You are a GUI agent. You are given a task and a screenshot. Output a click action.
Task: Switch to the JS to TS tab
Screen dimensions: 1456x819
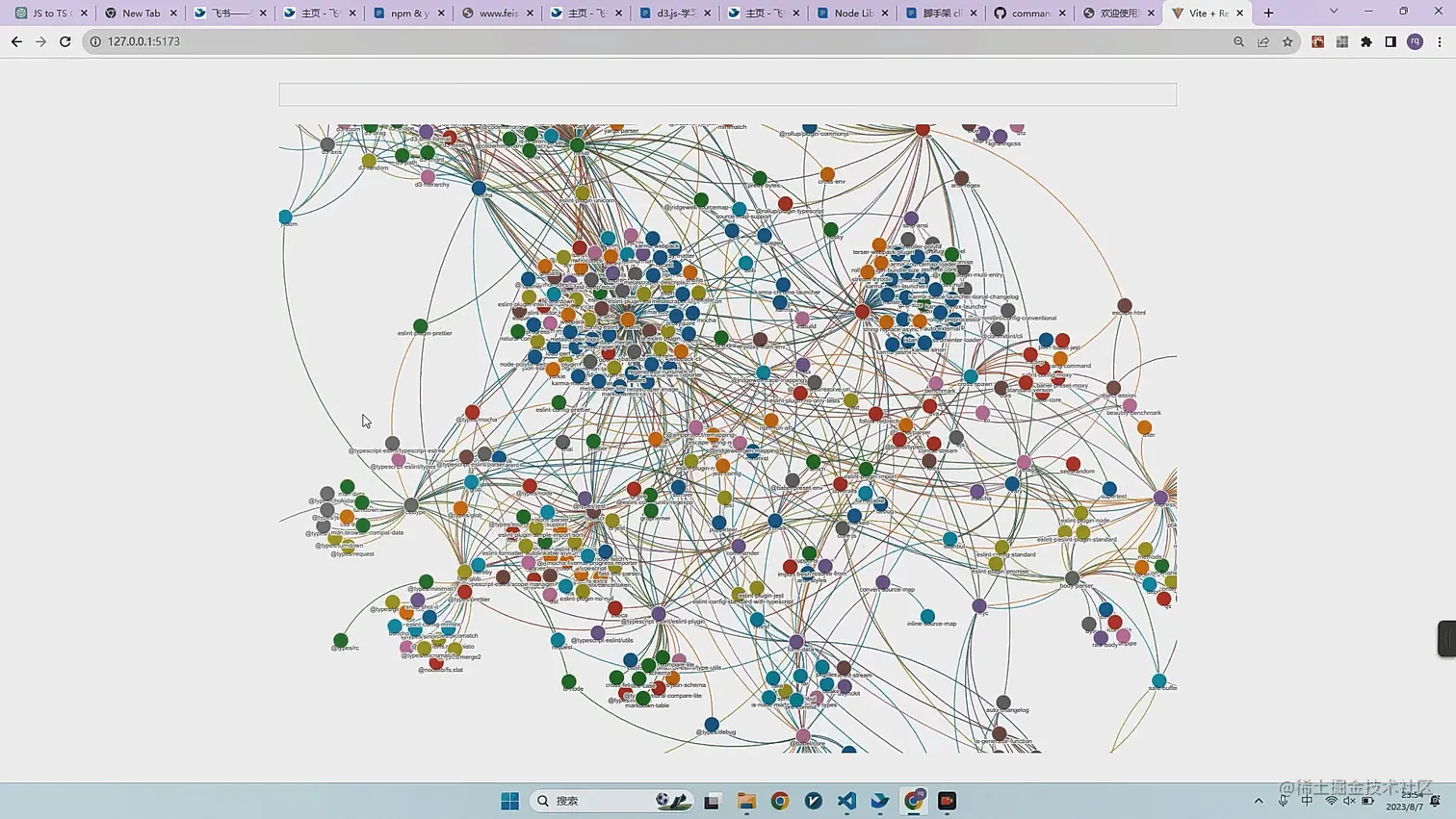(x=50, y=13)
